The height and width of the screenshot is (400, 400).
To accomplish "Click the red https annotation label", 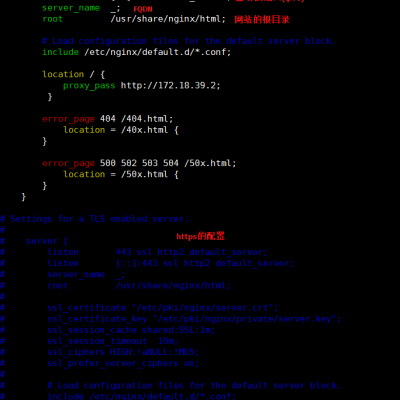I will [x=200, y=236].
